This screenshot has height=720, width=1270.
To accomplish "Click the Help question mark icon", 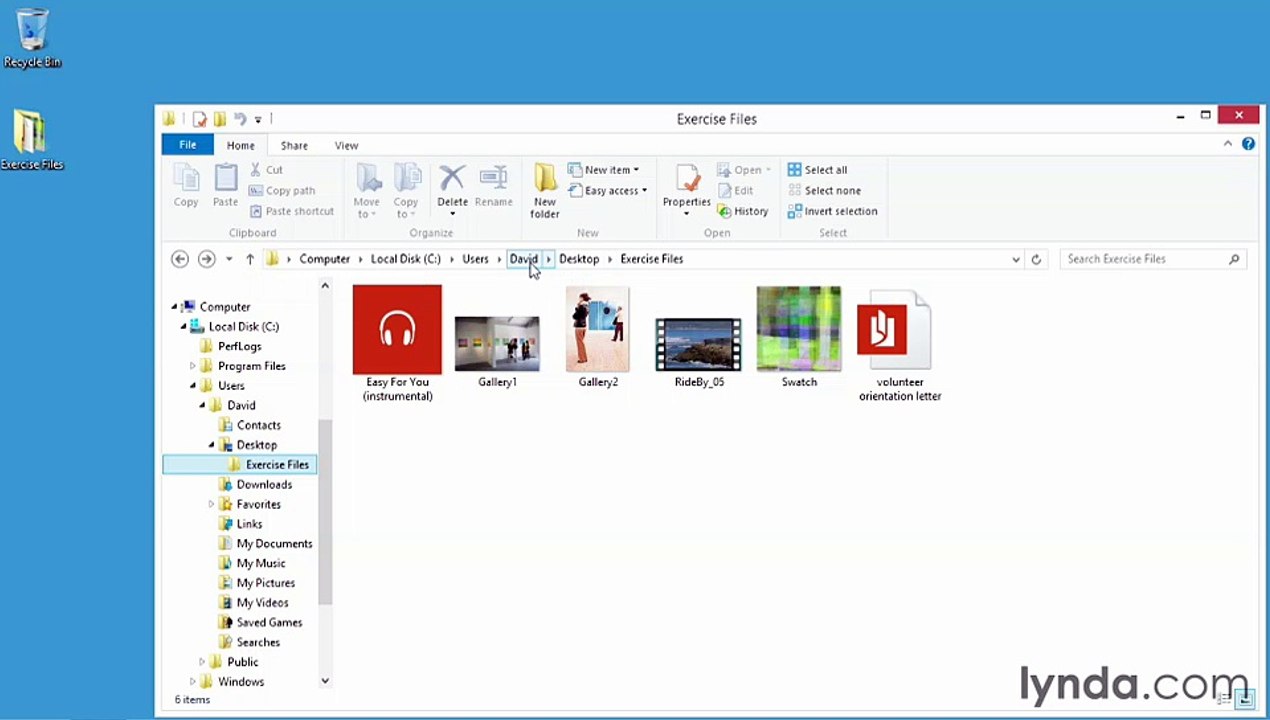I will (1248, 144).
